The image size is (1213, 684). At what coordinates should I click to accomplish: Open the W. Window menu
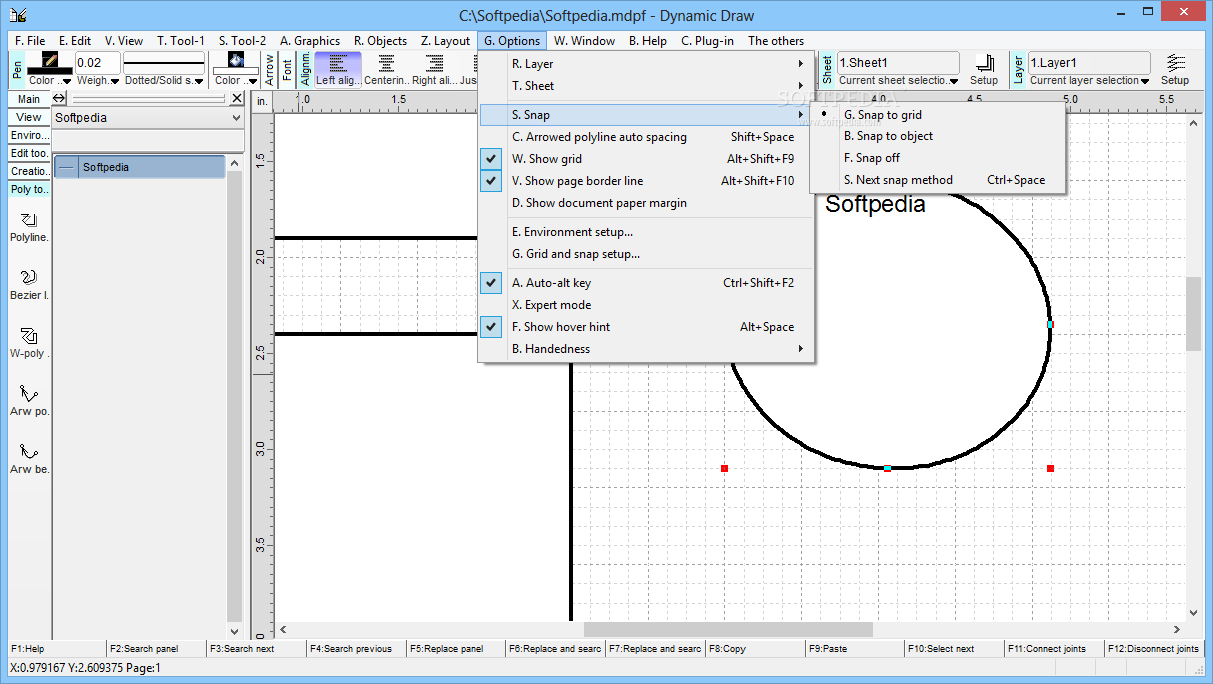584,41
